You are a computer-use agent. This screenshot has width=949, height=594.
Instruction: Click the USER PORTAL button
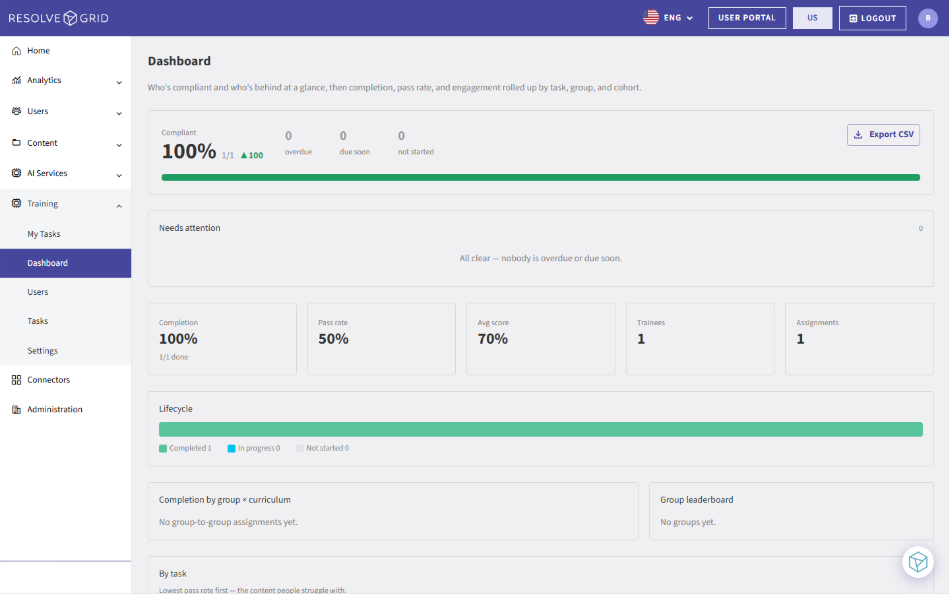coord(747,18)
